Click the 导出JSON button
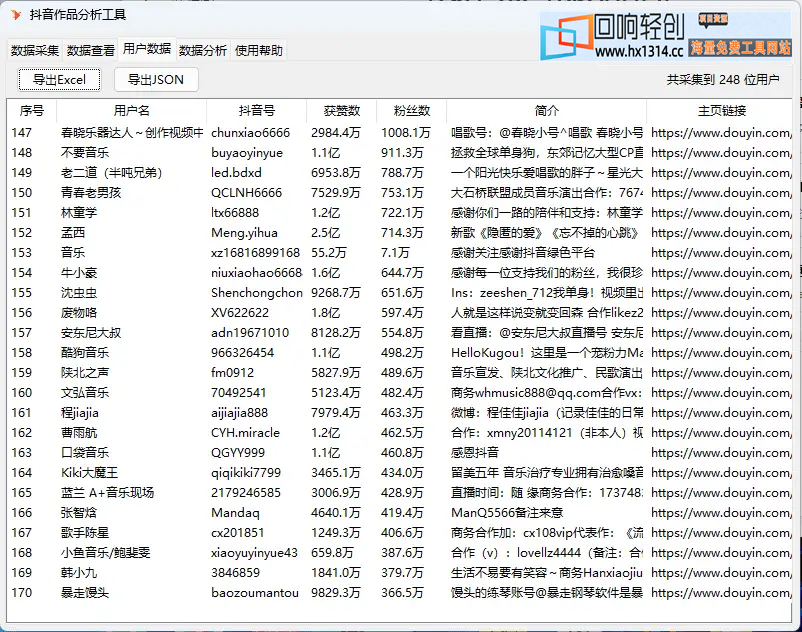The image size is (802, 632). point(155,80)
